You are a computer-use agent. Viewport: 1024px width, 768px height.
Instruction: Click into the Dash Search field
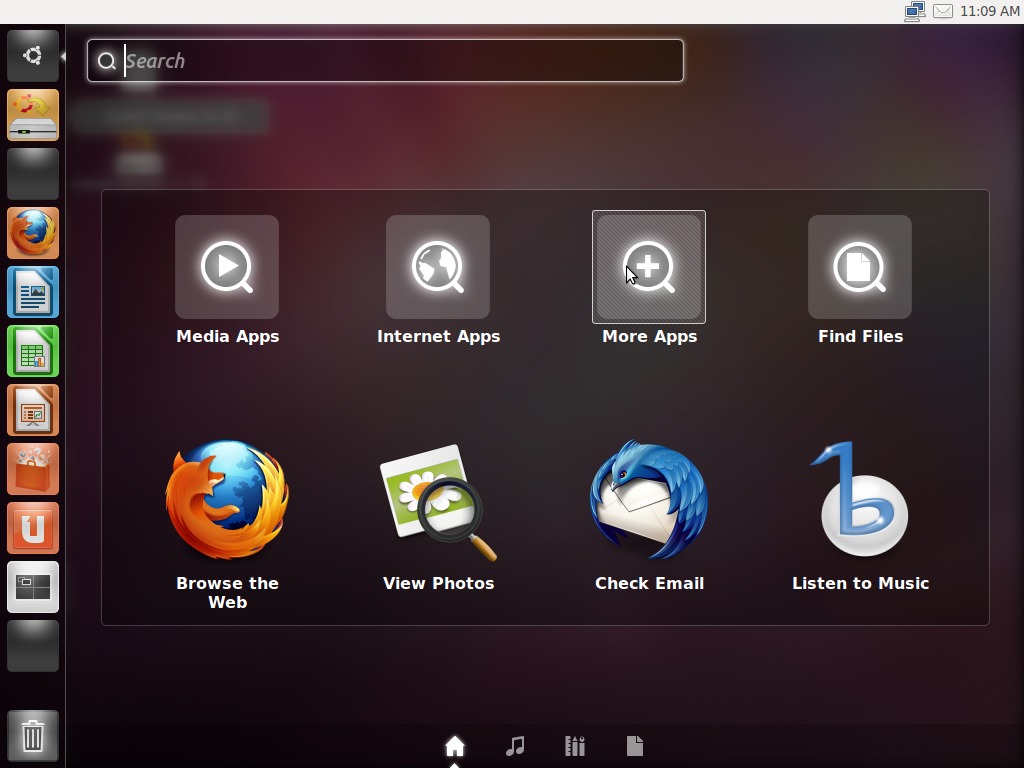pos(385,61)
